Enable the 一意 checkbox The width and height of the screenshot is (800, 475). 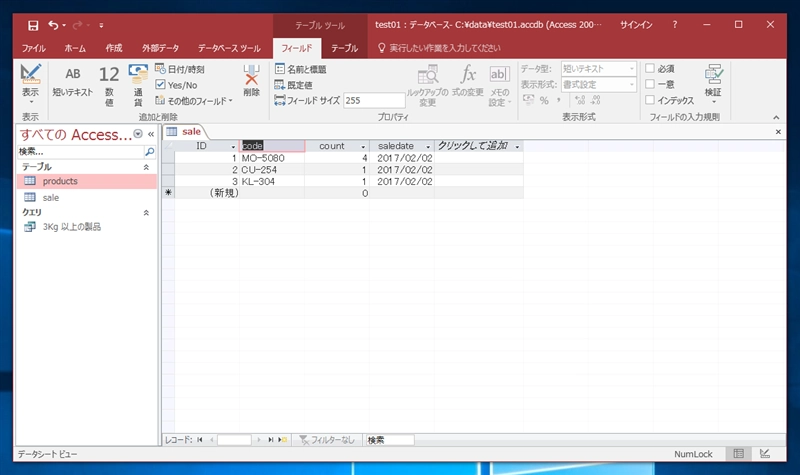click(650, 84)
